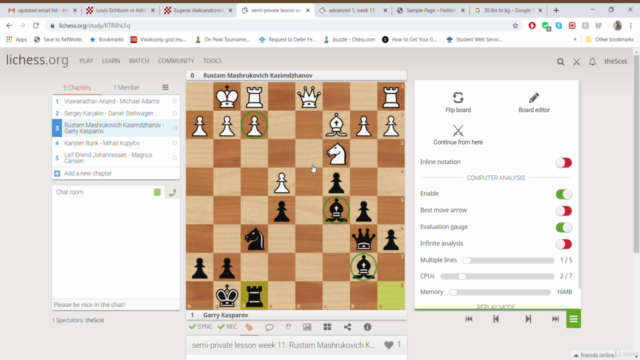640x360 pixels.
Task: Jump to the last move
Action: click(555, 319)
